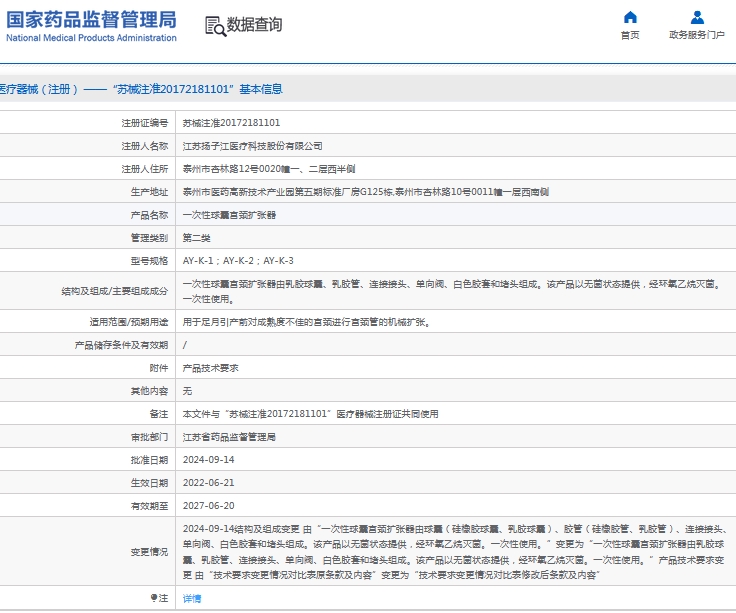Click model spec AY-K-1；AY-K-2；AY-K-3
The image size is (736, 613).
[238, 261]
